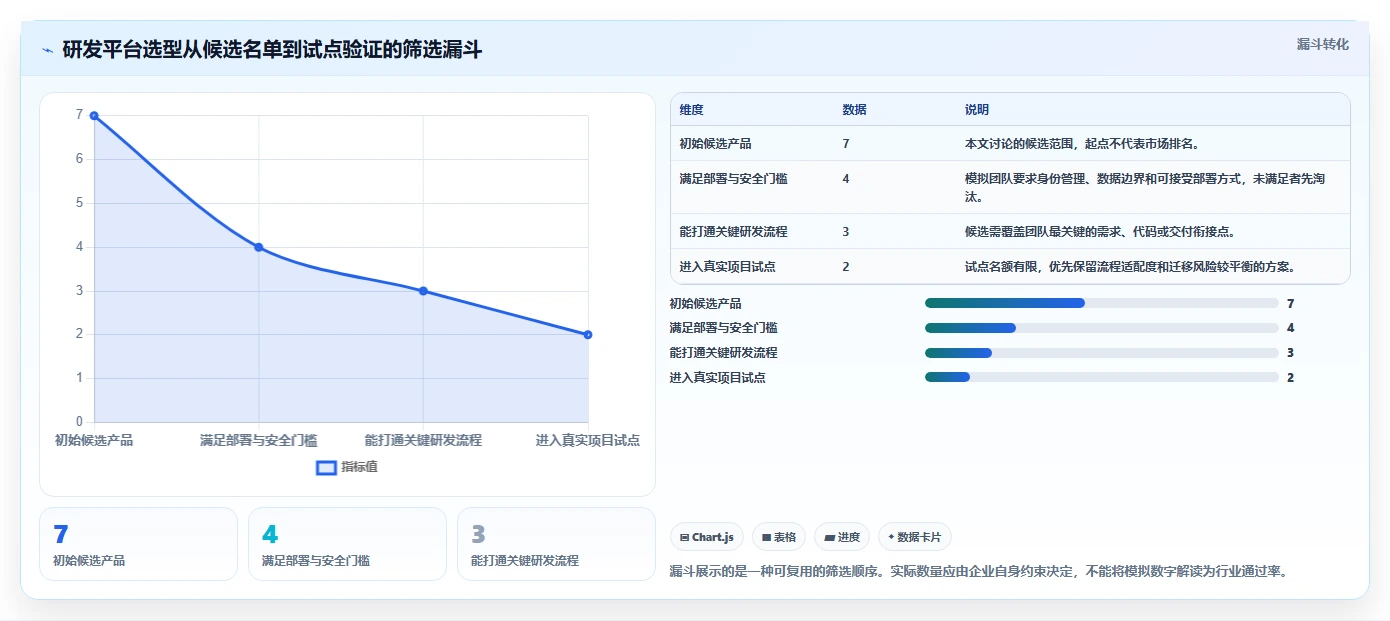Click the chart point for 初始候选产品
The image size is (1390, 621).
(x=94, y=115)
